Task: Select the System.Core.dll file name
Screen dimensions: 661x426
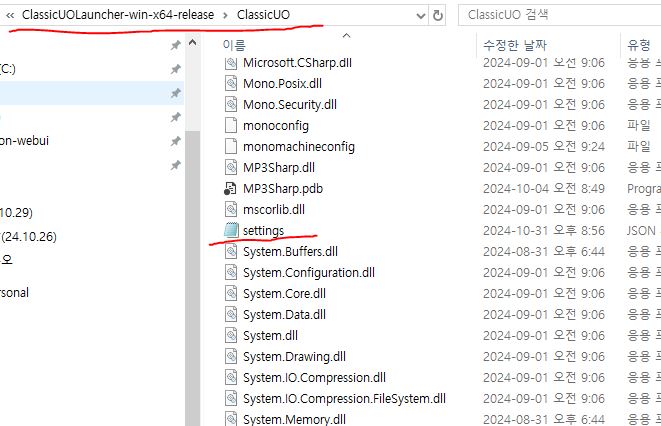Action: point(285,294)
